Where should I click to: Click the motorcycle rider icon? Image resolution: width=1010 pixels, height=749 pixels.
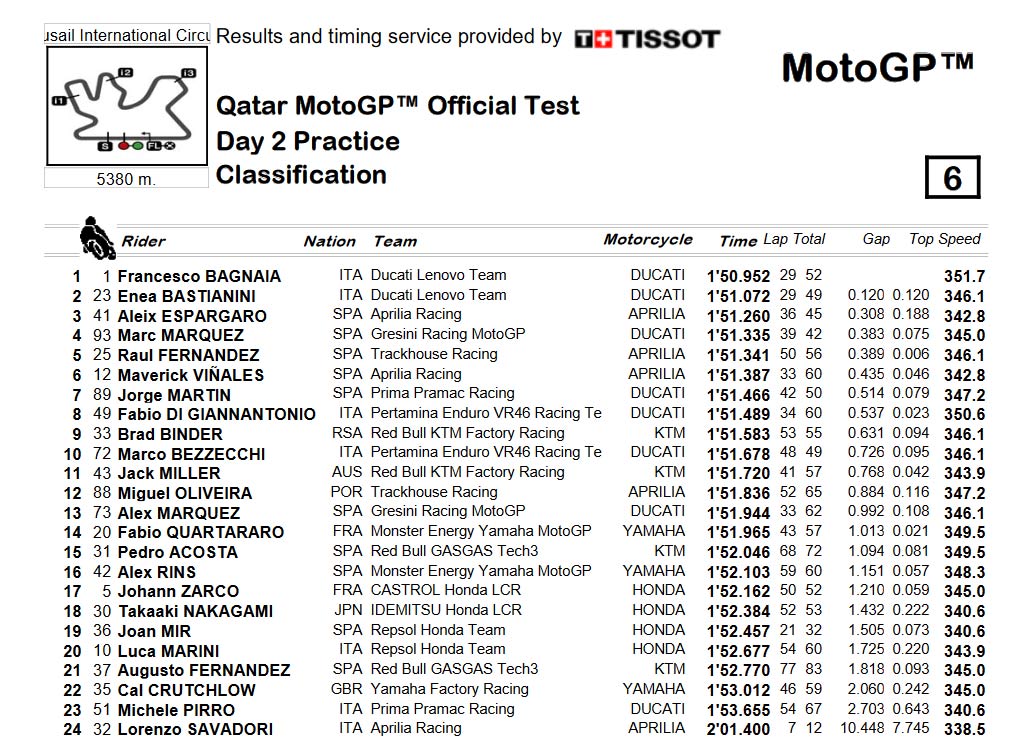pos(97,238)
